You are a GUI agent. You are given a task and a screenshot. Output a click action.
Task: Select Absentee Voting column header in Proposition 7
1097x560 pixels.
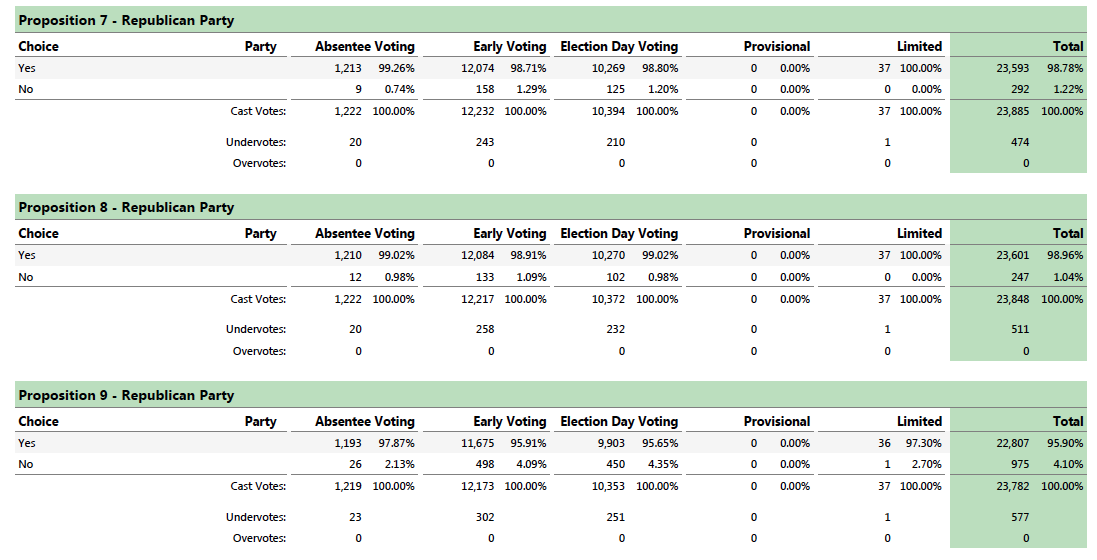[365, 46]
